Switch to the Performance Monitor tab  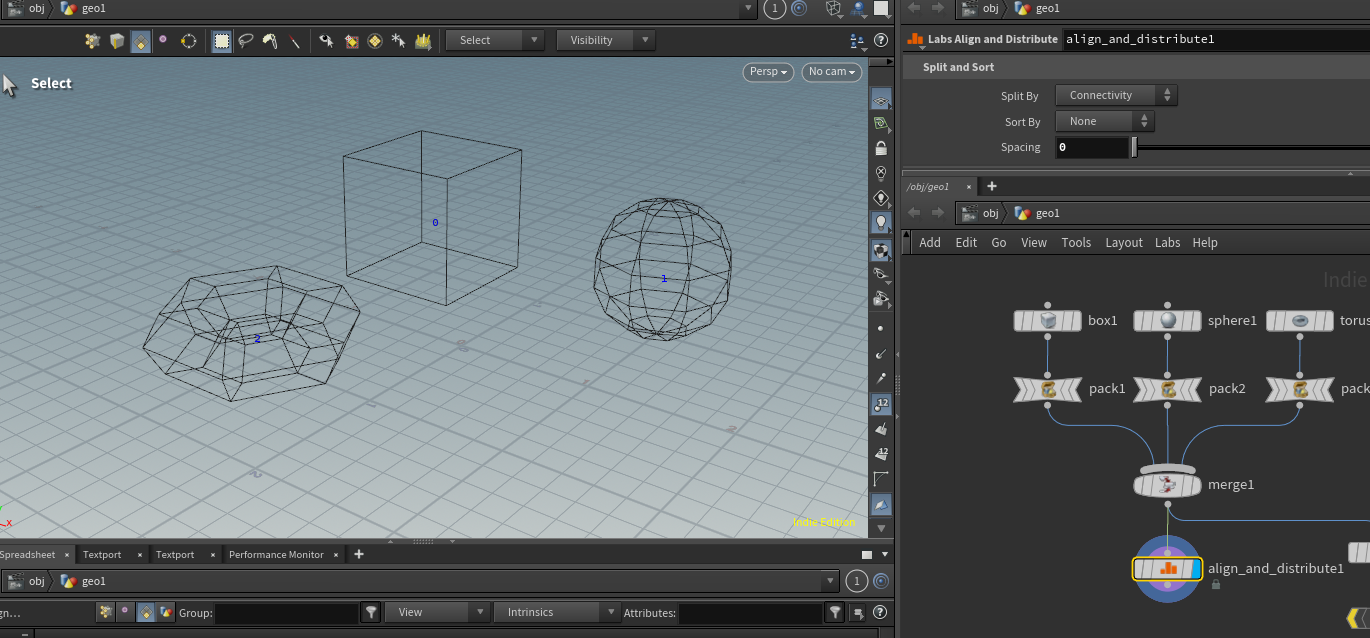tap(276, 554)
